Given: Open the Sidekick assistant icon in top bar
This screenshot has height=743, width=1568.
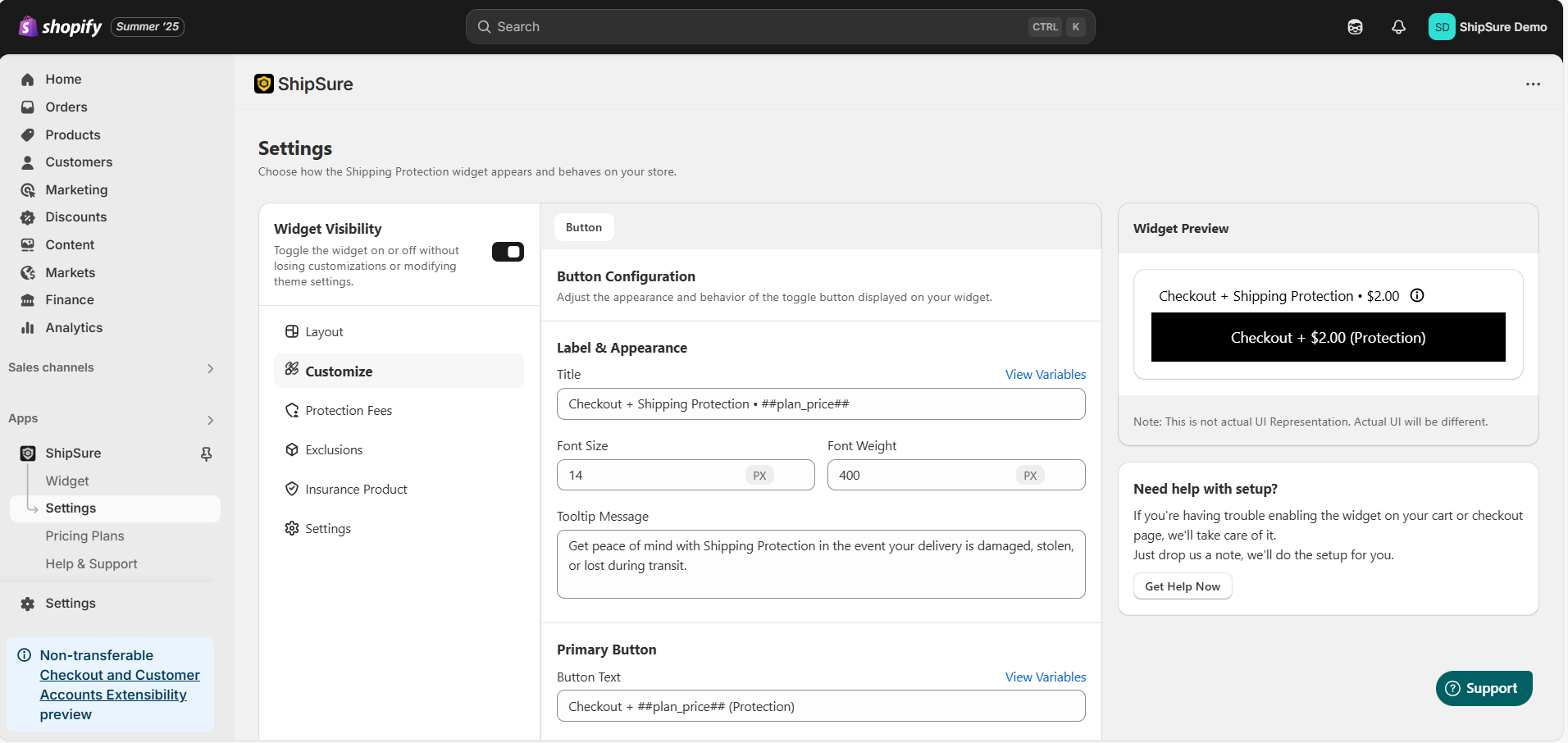Looking at the screenshot, I should pos(1355,27).
